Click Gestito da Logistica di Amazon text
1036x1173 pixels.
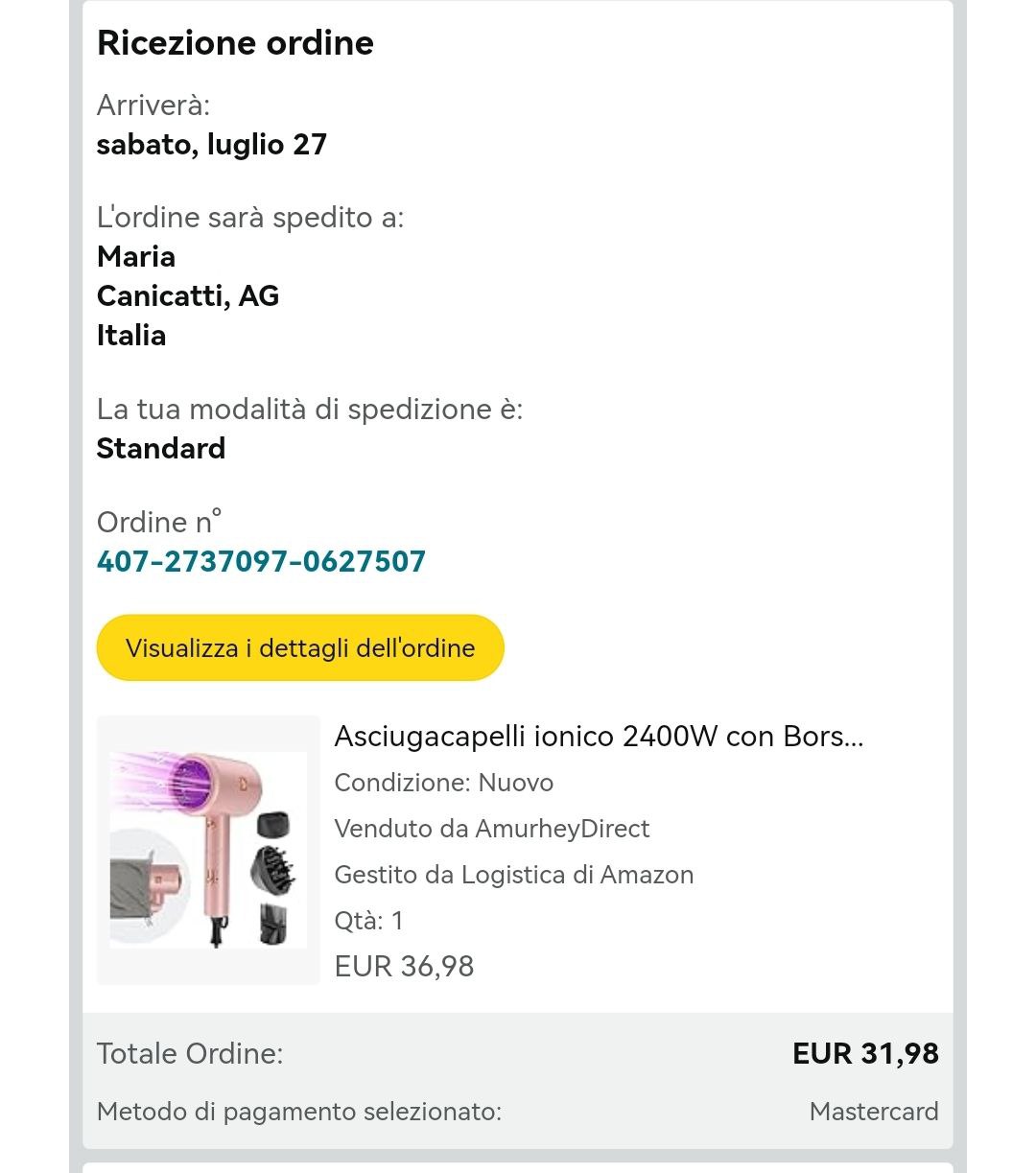coord(513,875)
